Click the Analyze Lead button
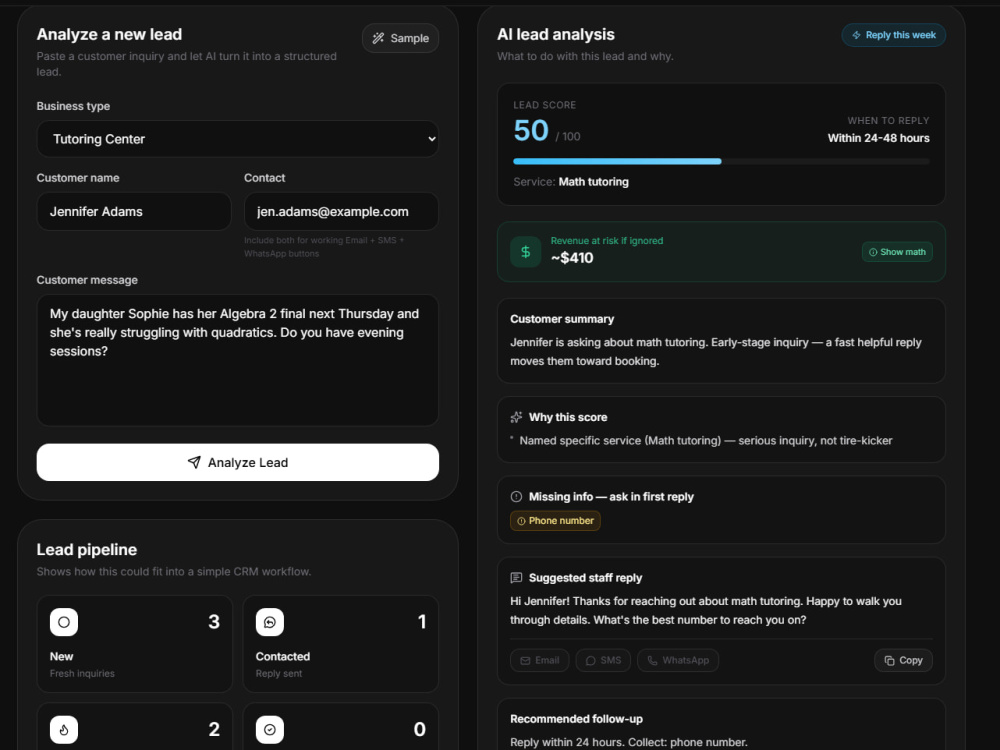Screen dimensions: 1000x750 tap(237, 462)
